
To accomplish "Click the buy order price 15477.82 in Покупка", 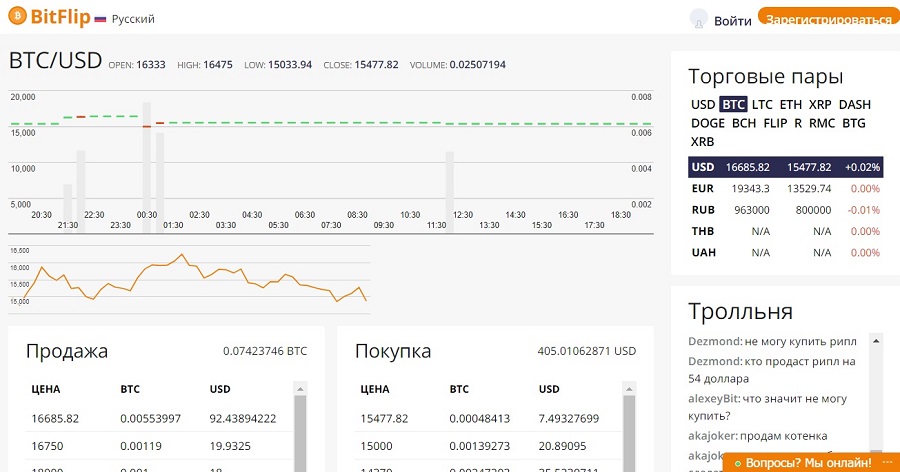I will (384, 419).
